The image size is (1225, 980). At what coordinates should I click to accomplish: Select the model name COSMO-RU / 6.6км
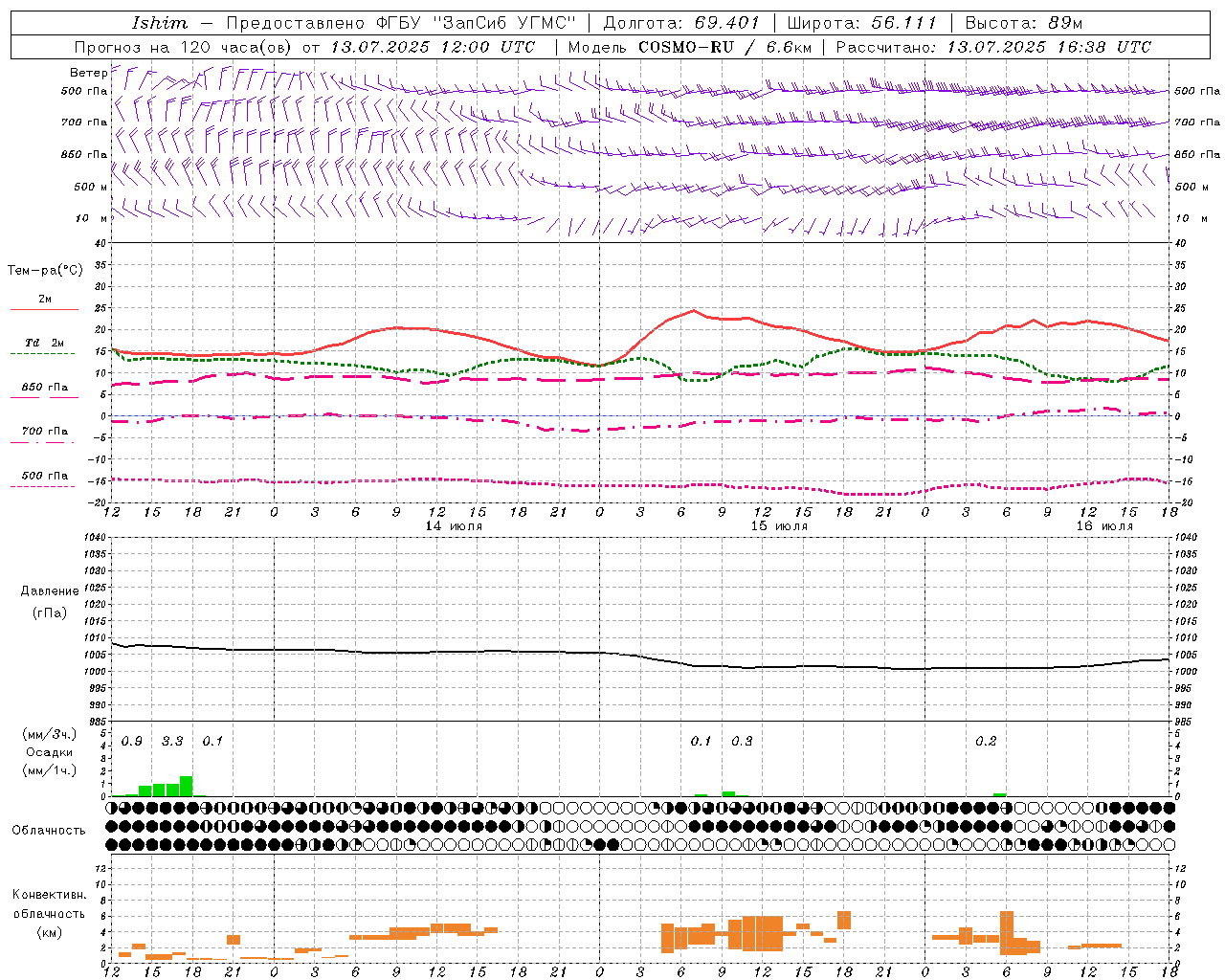[x=725, y=47]
